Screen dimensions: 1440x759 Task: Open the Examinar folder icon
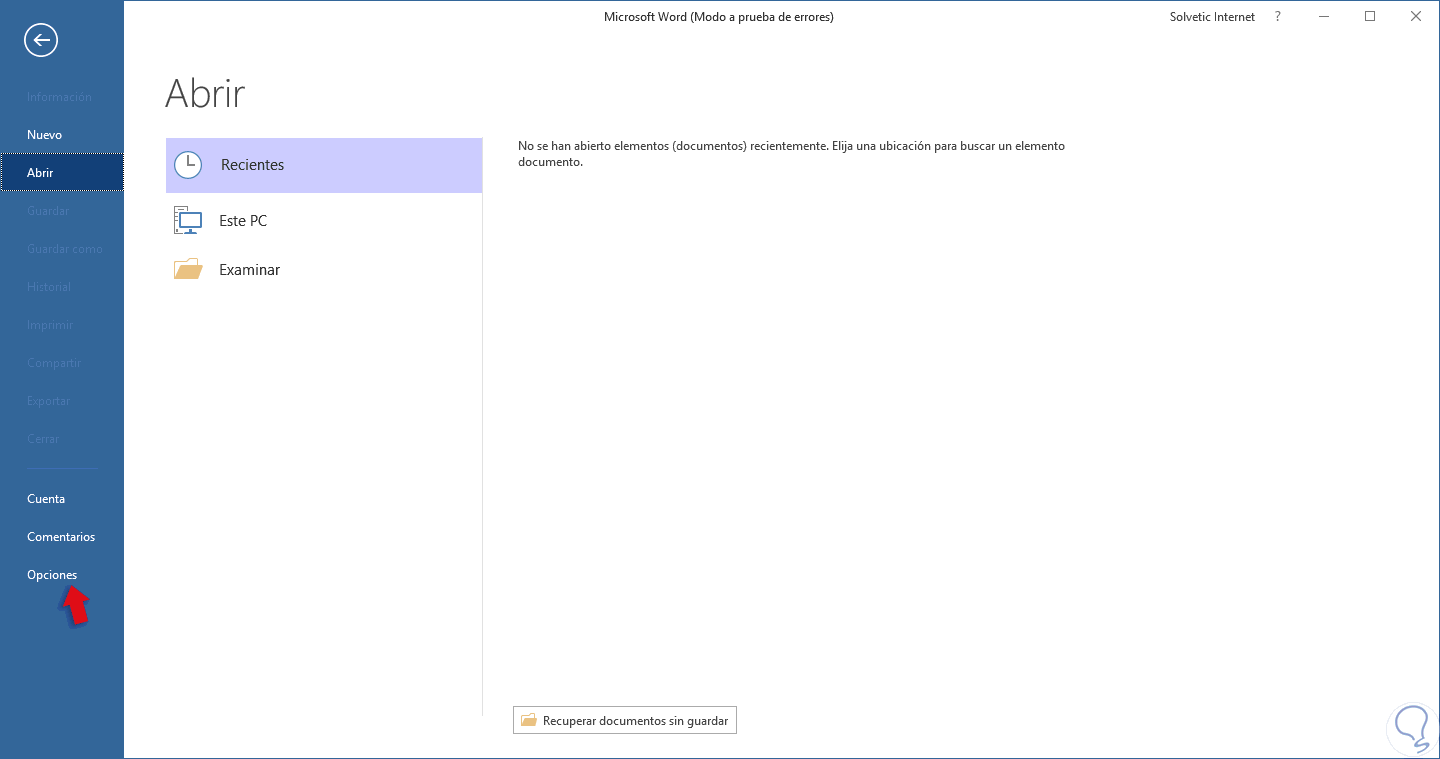tap(188, 268)
